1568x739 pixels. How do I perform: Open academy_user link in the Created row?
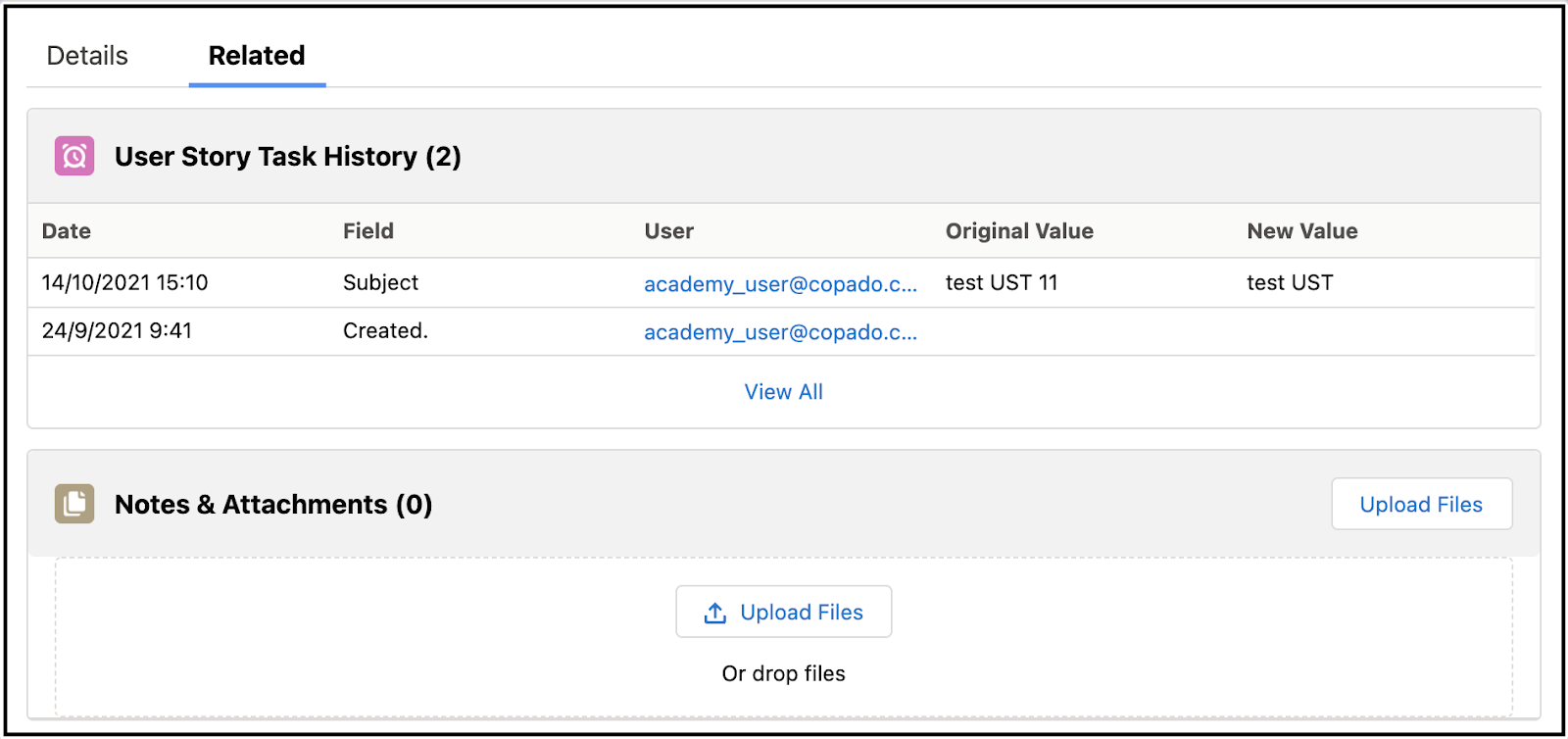780,332
